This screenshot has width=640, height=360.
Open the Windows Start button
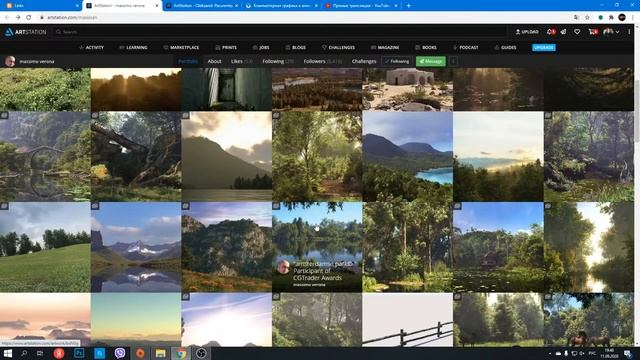(8, 353)
